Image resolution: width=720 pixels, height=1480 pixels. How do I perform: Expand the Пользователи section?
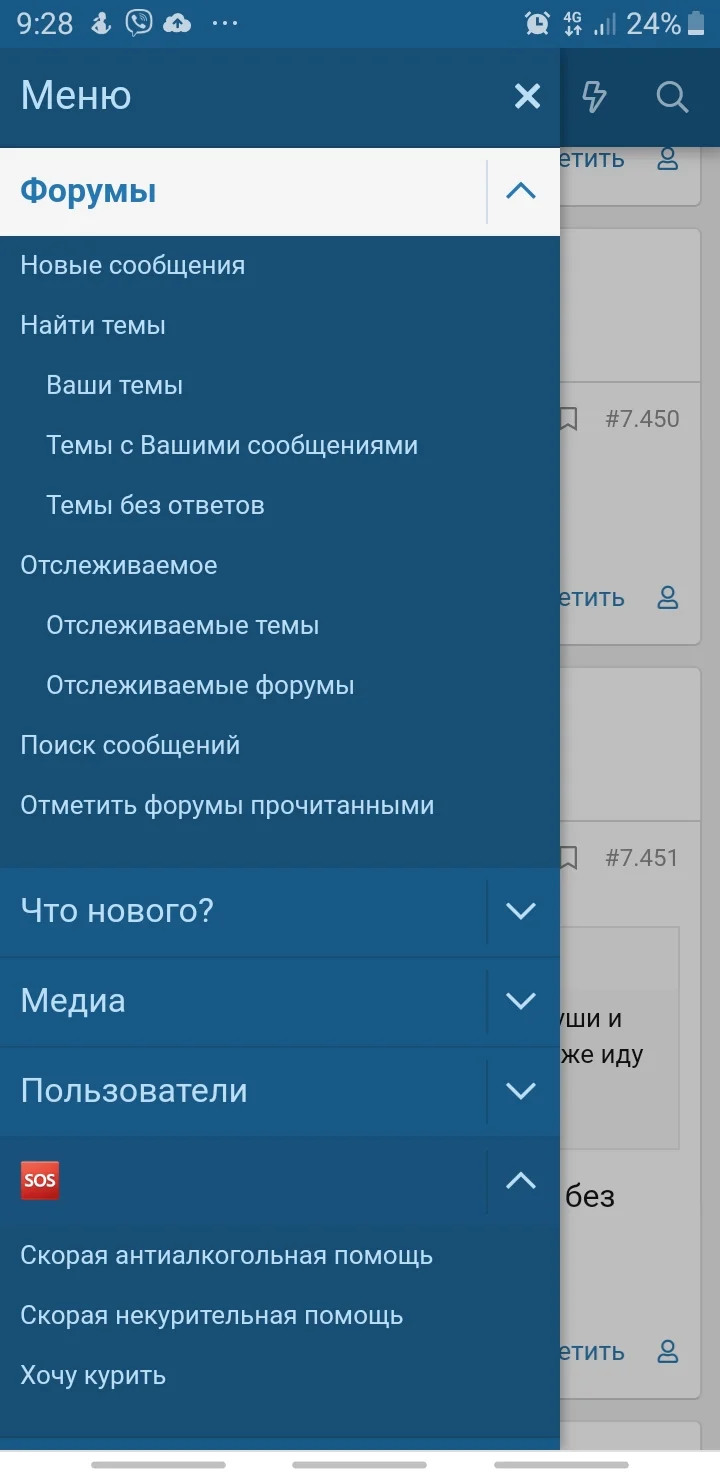click(x=519, y=1091)
